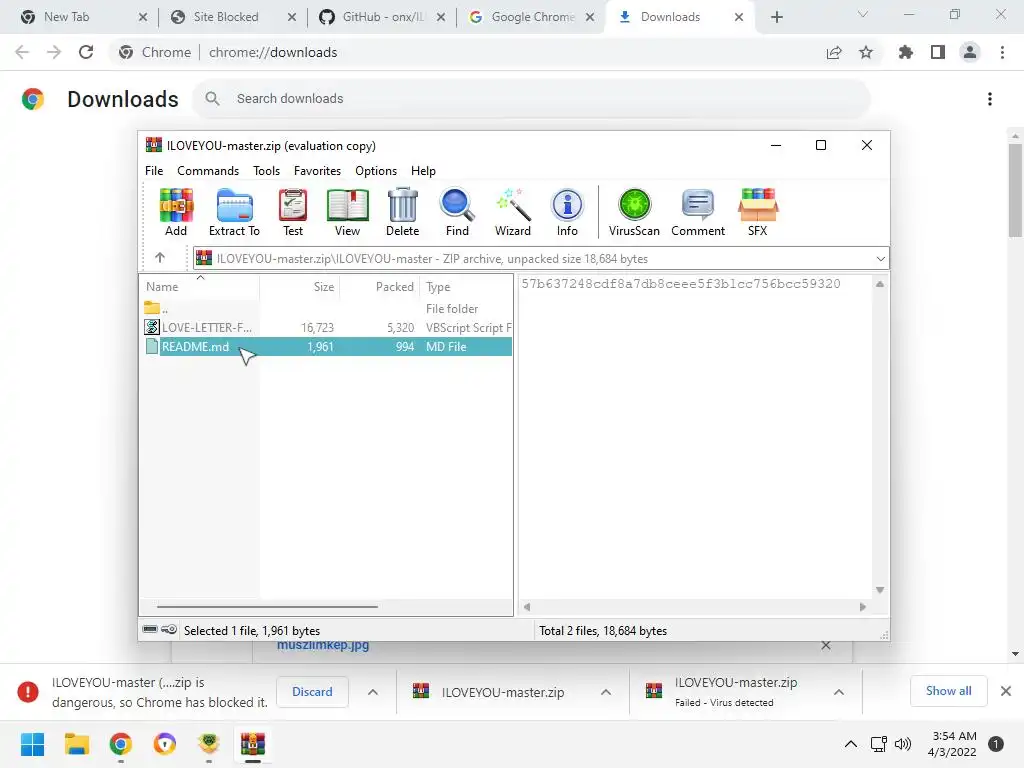Open the Options menu

376,170
